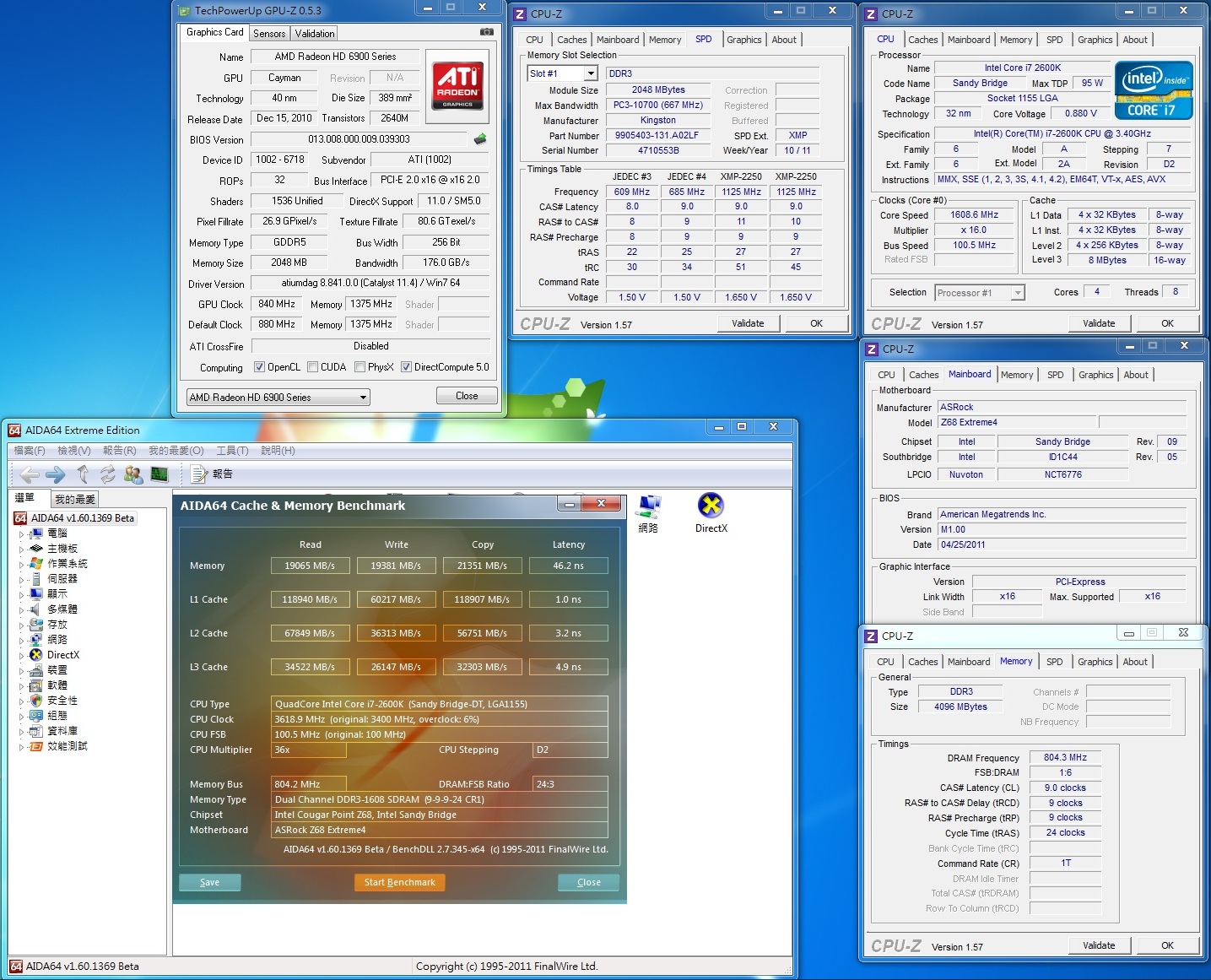Click the TechPowerUp GPU-Z title bar icon
1211x980 pixels.
coord(185,11)
